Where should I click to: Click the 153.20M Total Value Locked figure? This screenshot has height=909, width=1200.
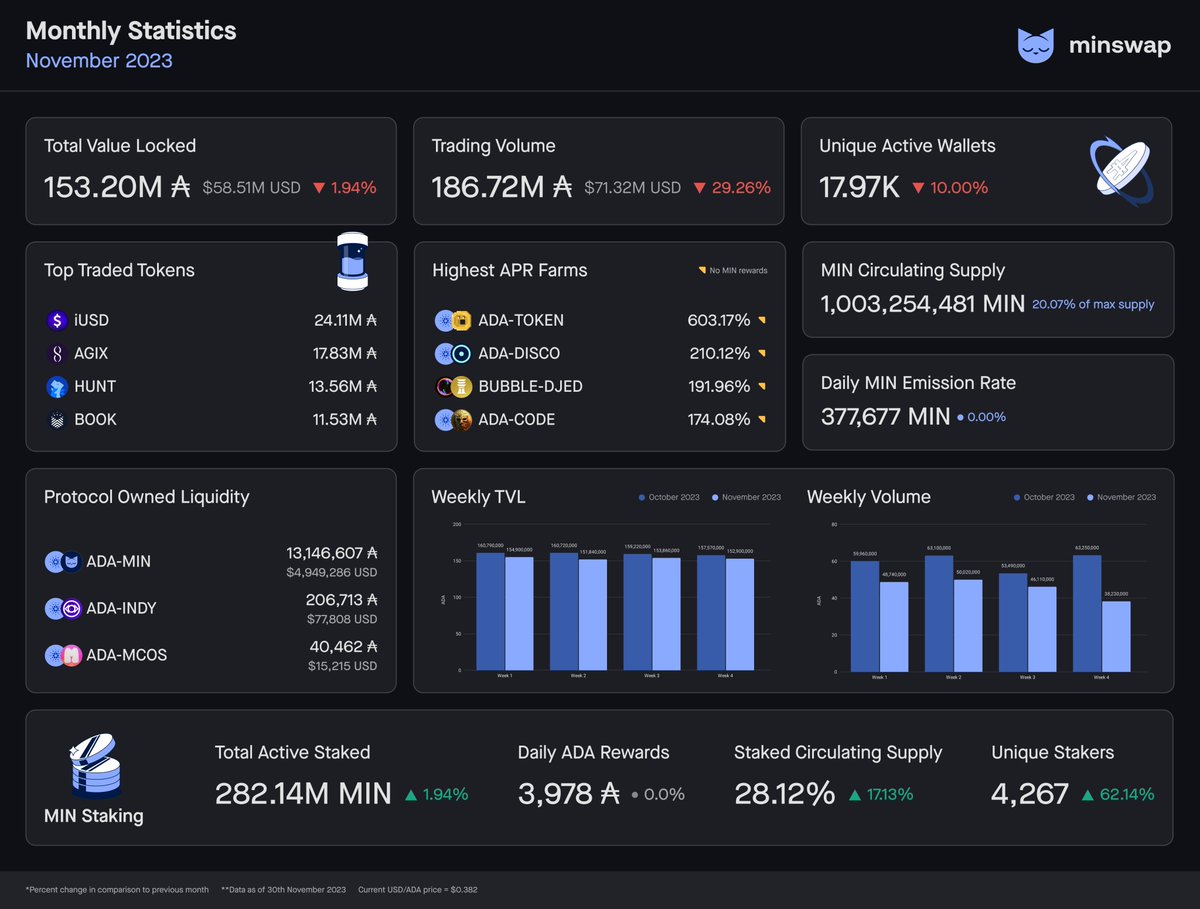click(117, 187)
